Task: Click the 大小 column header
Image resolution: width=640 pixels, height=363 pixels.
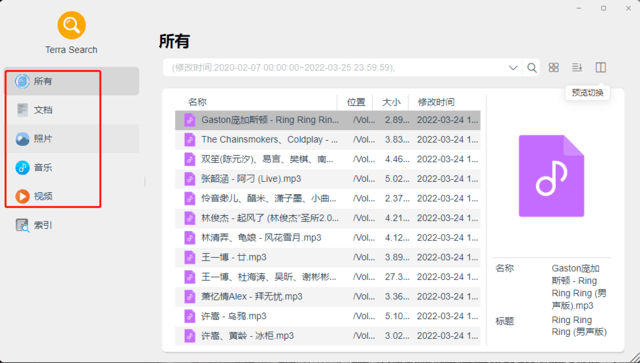Action: [391, 102]
